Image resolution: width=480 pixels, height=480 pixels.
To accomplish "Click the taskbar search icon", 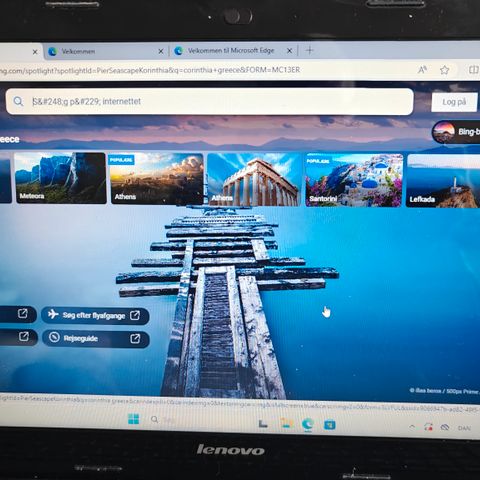I will [154, 419].
